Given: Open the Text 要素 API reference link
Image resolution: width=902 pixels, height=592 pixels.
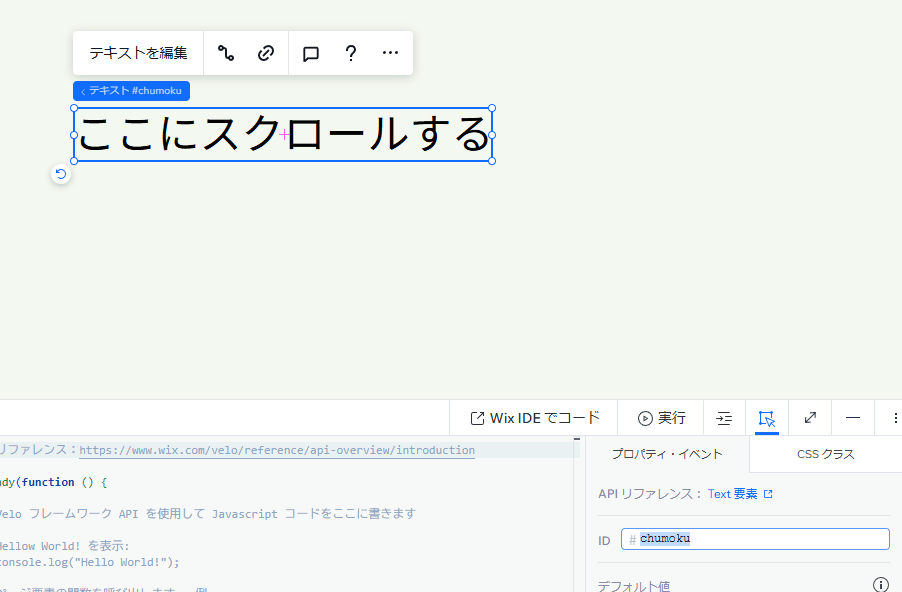Looking at the screenshot, I should click(x=740, y=494).
